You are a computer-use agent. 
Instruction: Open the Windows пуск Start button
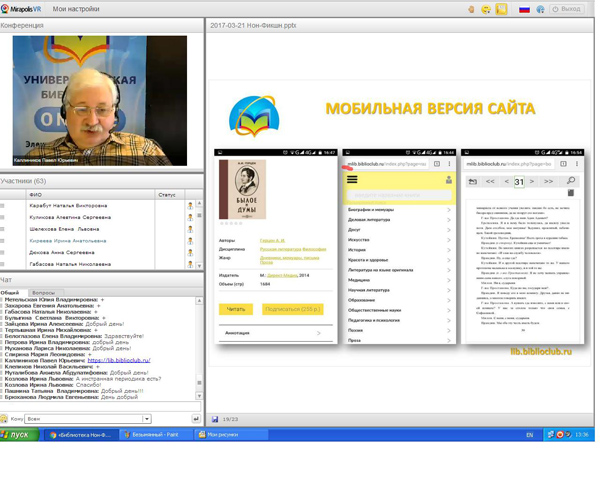pos(19,435)
